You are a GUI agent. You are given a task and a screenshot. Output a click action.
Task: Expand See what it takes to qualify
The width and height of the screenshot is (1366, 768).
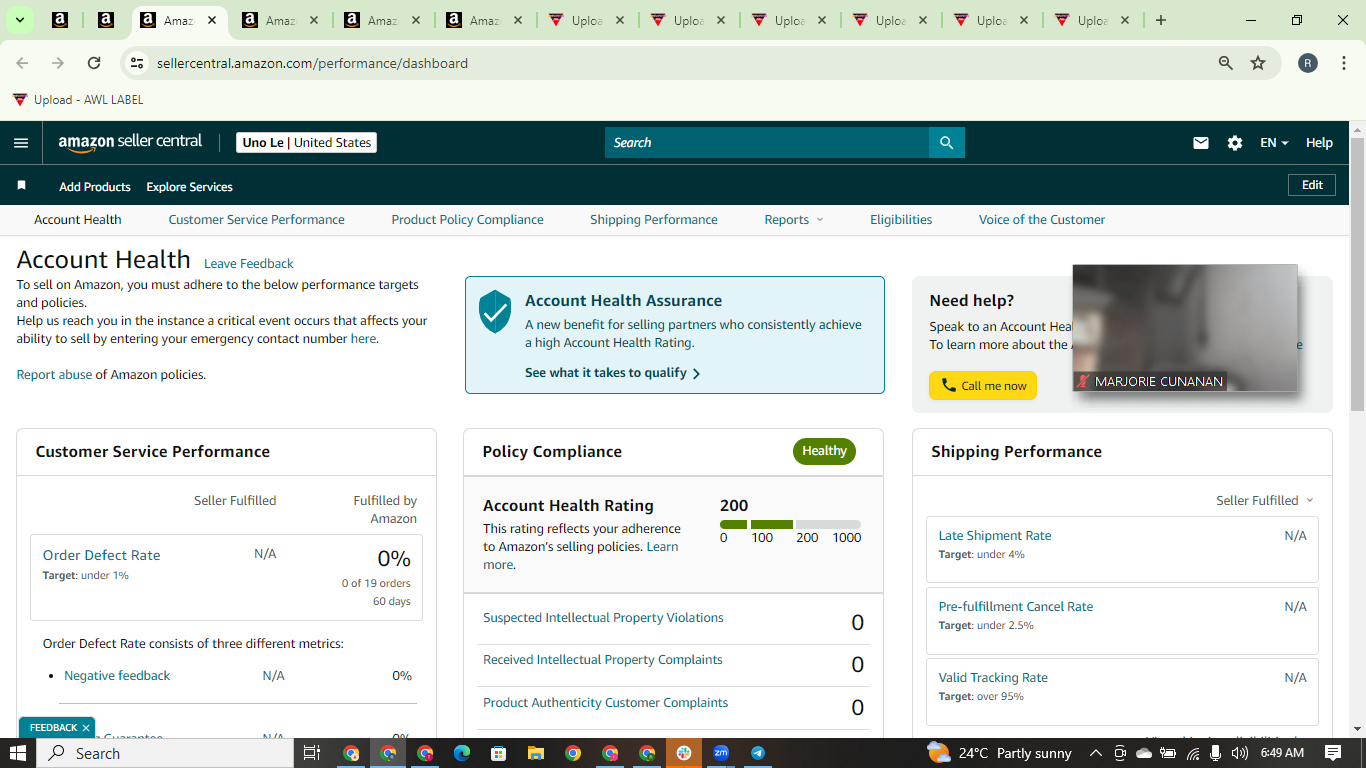point(612,373)
